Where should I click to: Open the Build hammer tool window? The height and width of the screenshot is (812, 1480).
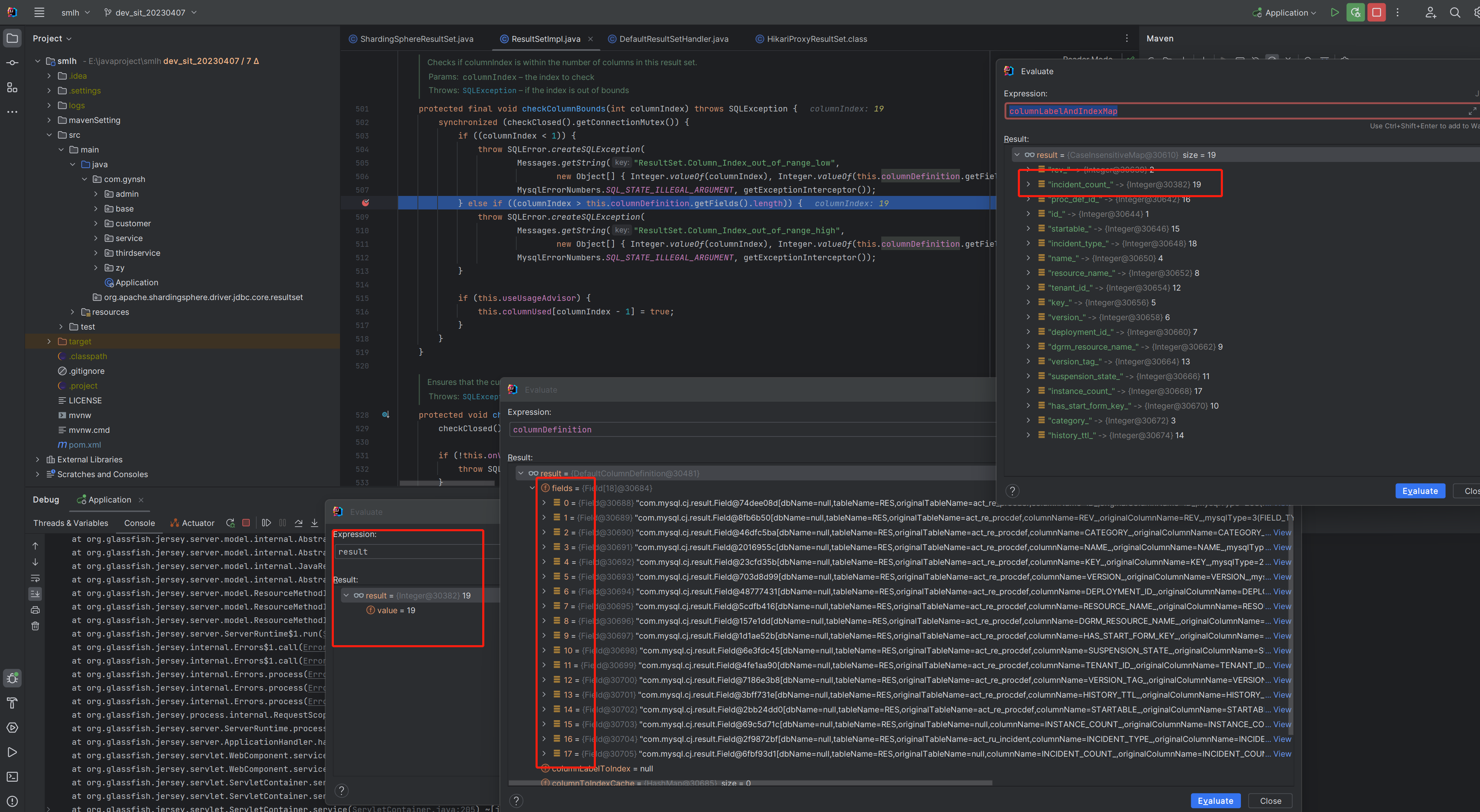(12, 702)
